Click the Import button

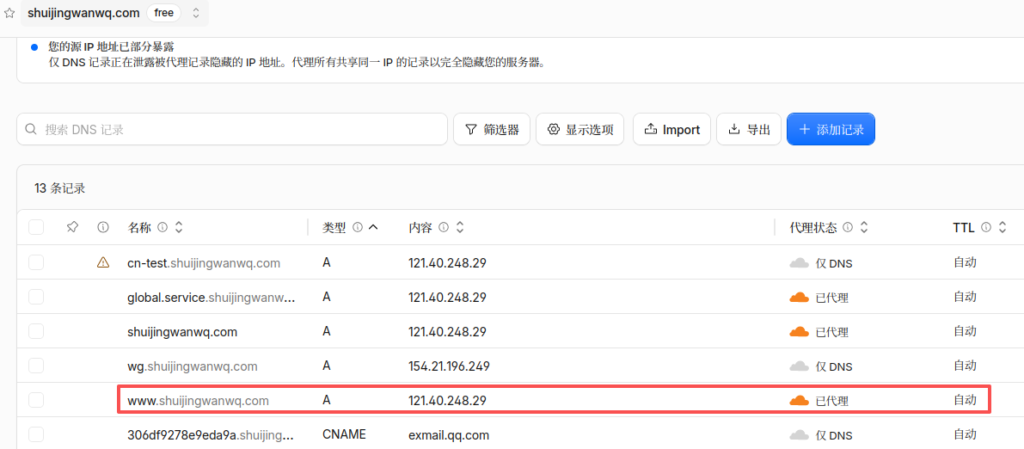point(672,129)
